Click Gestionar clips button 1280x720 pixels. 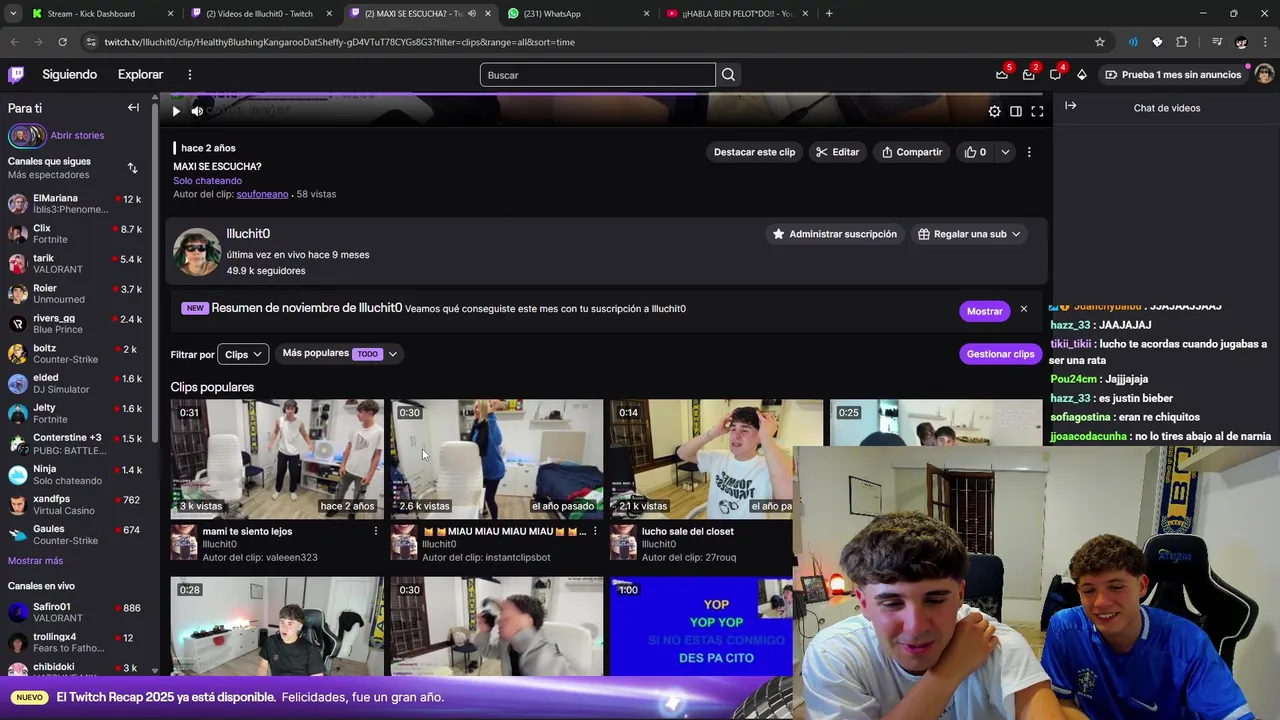(x=1000, y=354)
